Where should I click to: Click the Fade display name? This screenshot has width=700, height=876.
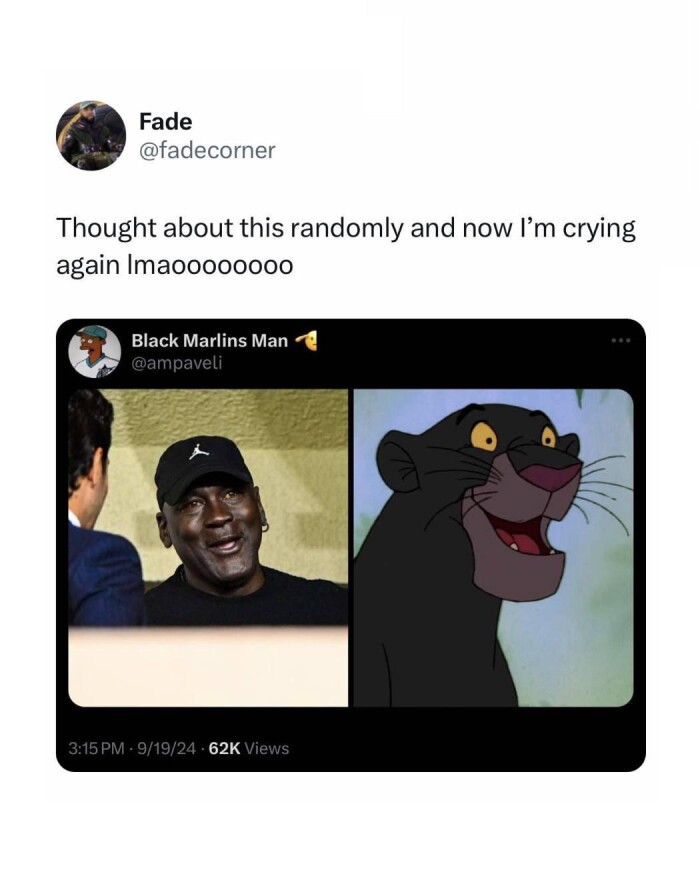(165, 122)
